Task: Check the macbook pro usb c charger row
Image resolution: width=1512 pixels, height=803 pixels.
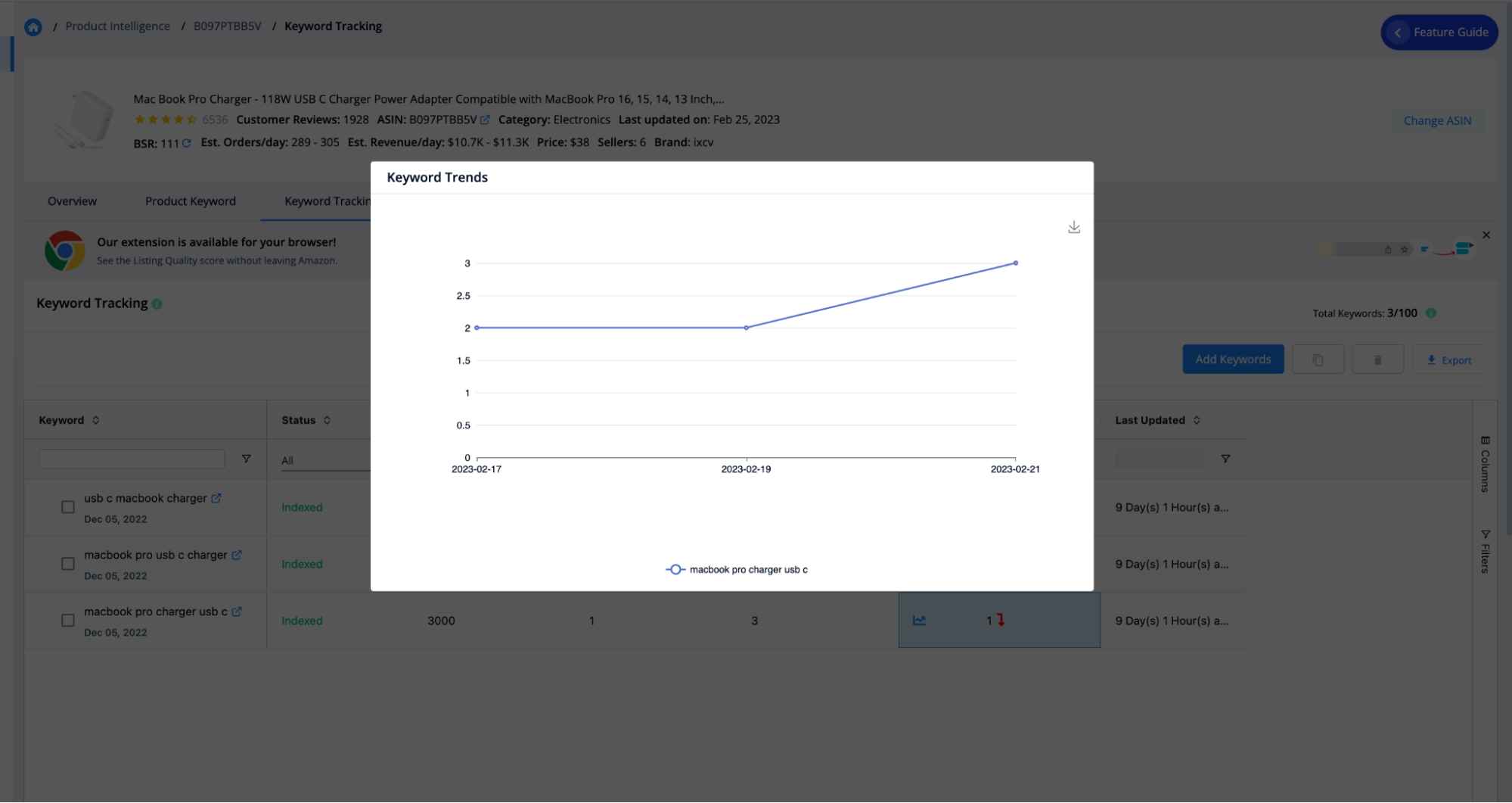Action: click(x=68, y=564)
